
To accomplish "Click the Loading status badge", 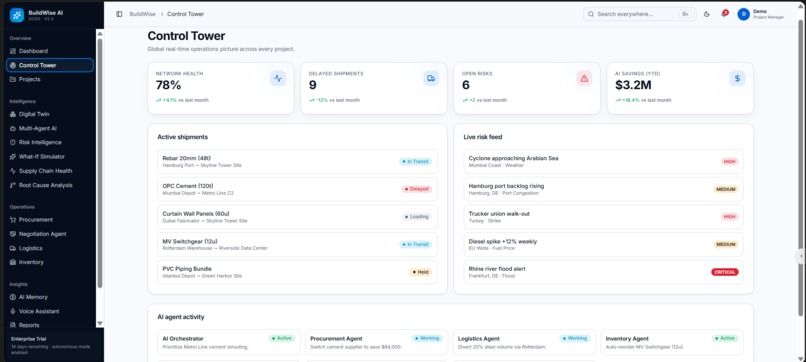I will click(417, 217).
